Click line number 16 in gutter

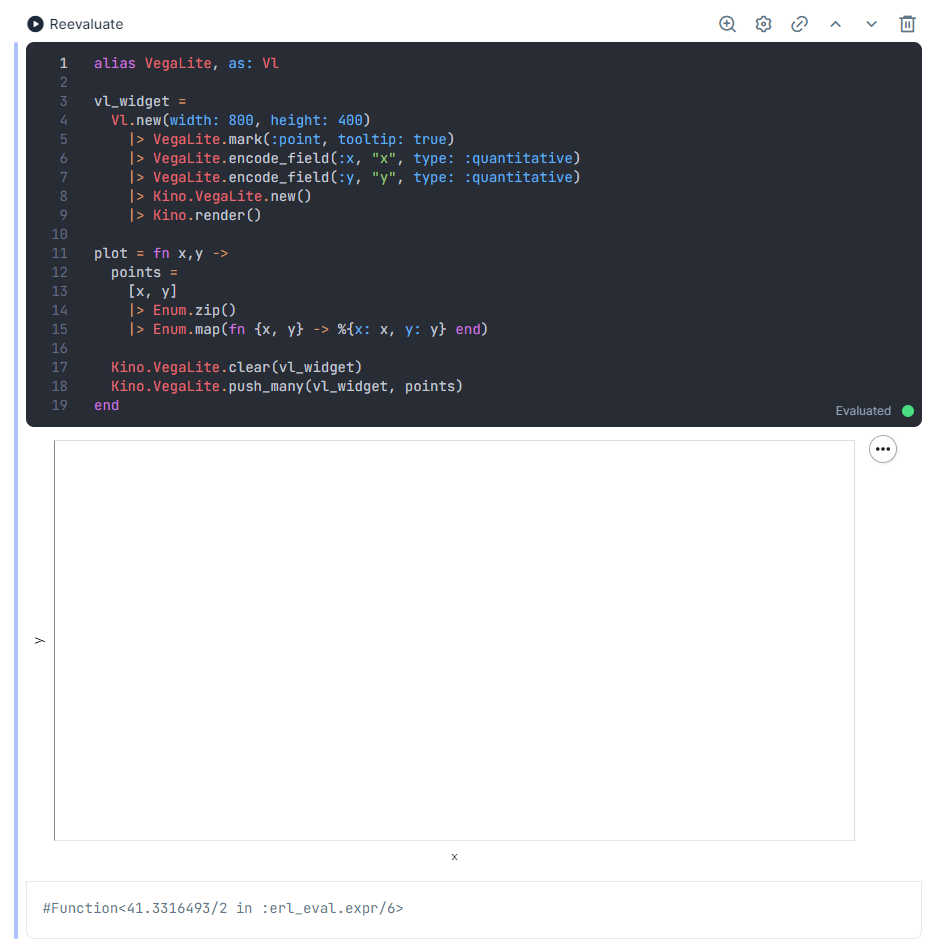tap(59, 348)
